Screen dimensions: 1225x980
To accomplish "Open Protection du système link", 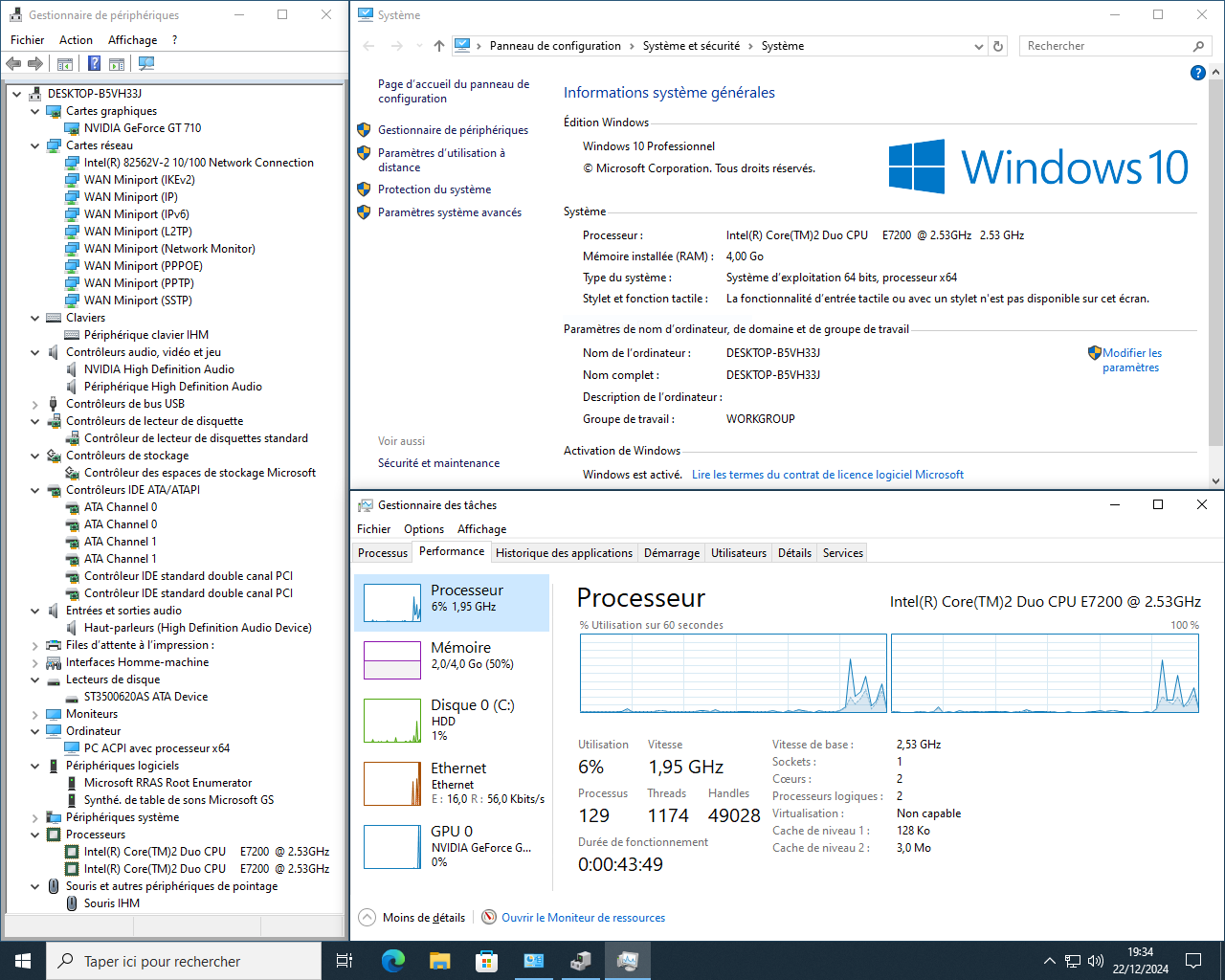I will 434,189.
